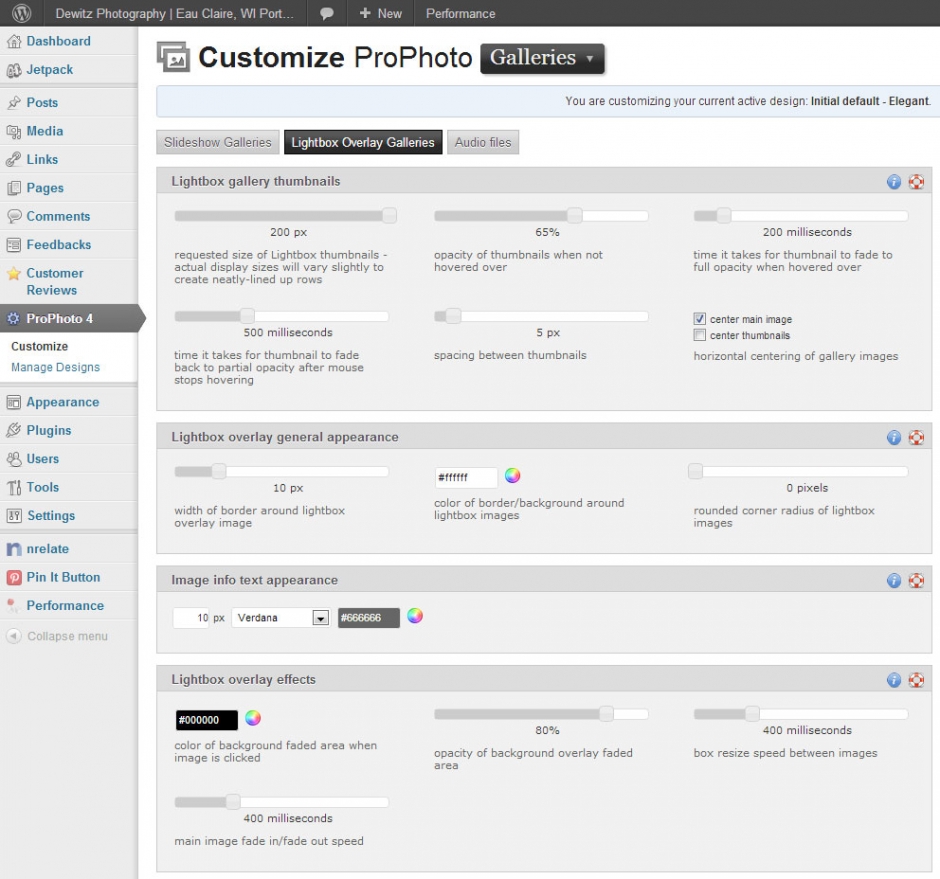Click the Media sidebar icon
The height and width of the screenshot is (879, 940).
[14, 131]
